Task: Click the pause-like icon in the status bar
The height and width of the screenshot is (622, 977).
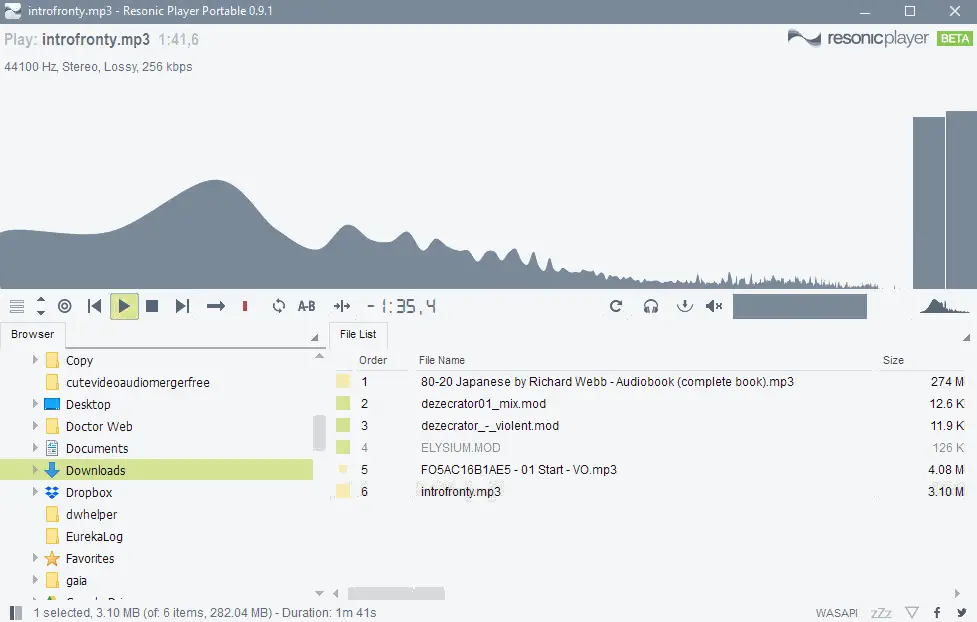Action: click(16, 613)
